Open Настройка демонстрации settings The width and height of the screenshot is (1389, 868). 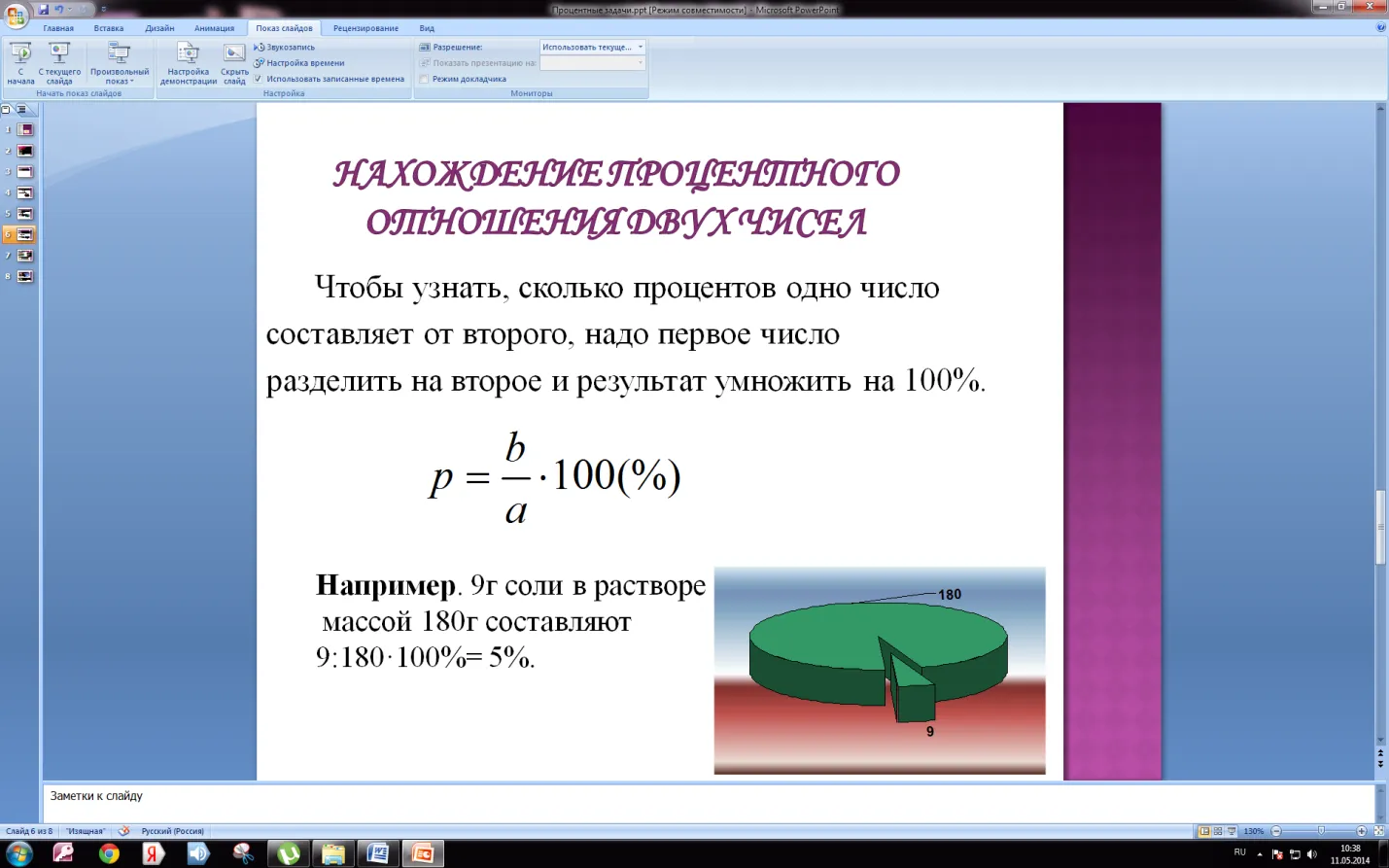[x=188, y=63]
